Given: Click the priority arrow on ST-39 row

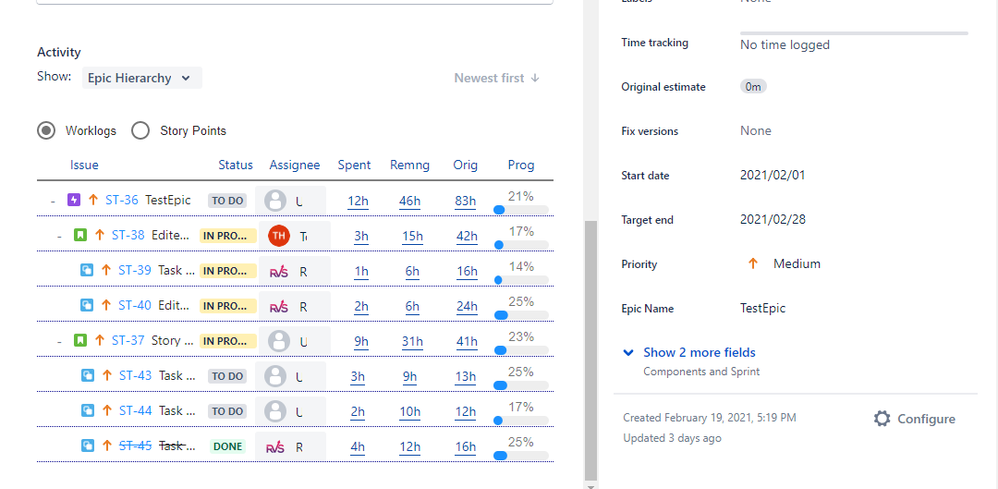Looking at the screenshot, I should coord(106,270).
